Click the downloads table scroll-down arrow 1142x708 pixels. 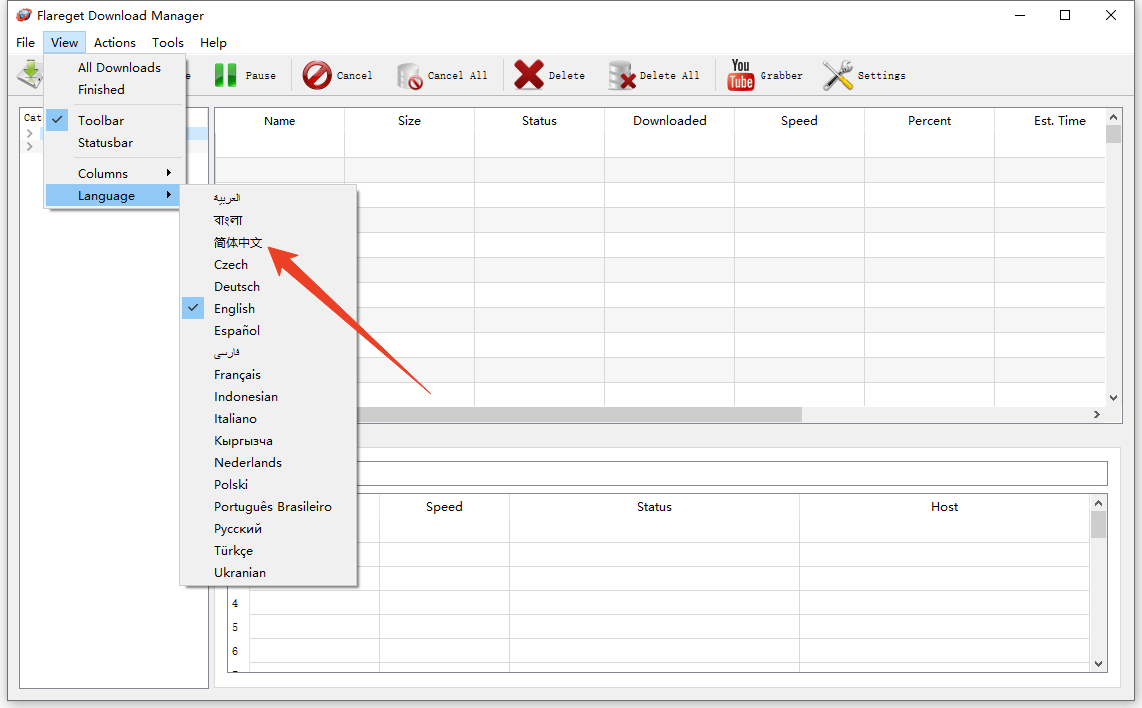pyautogui.click(x=1113, y=398)
